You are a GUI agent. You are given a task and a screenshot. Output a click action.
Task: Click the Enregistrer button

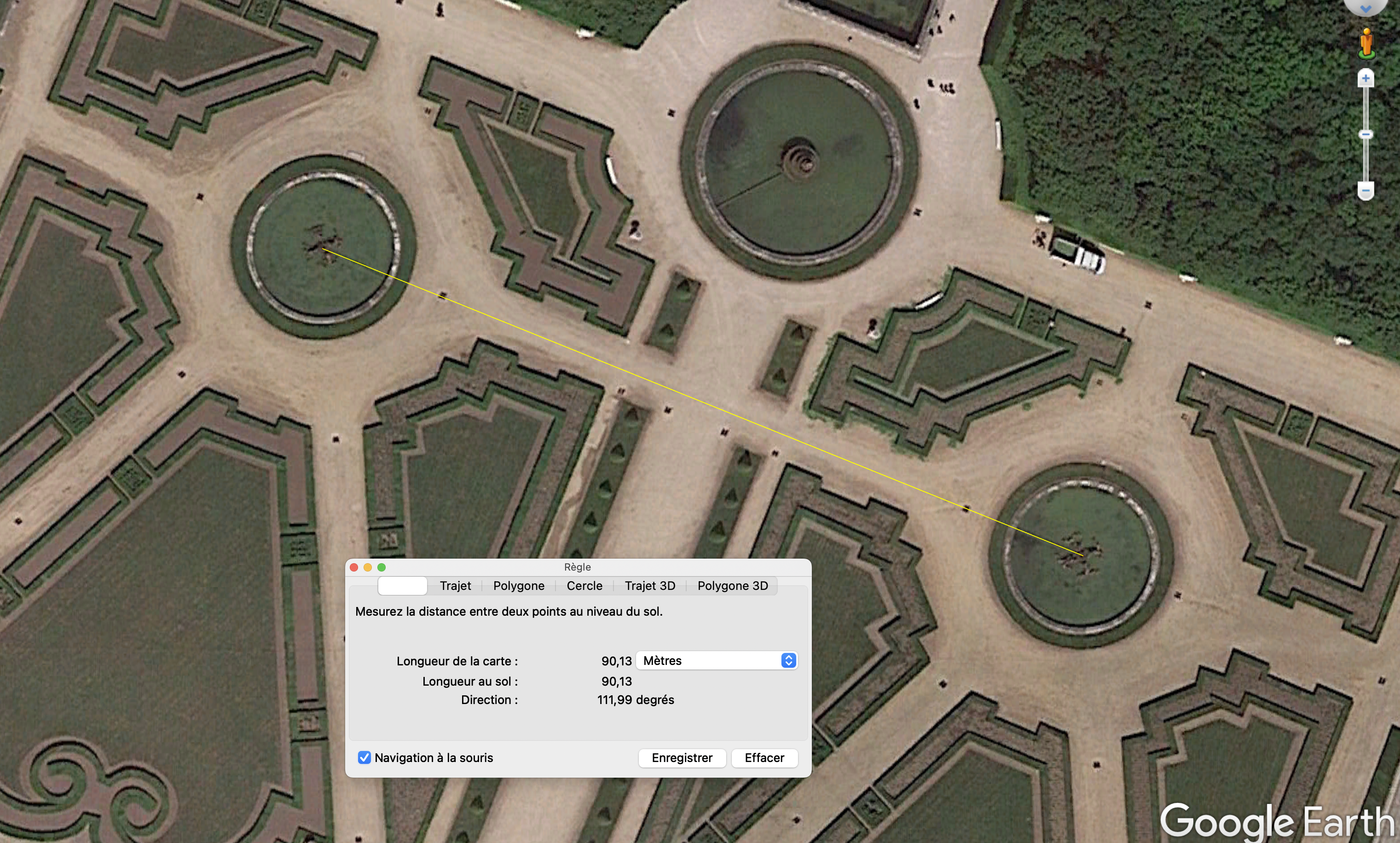point(682,758)
